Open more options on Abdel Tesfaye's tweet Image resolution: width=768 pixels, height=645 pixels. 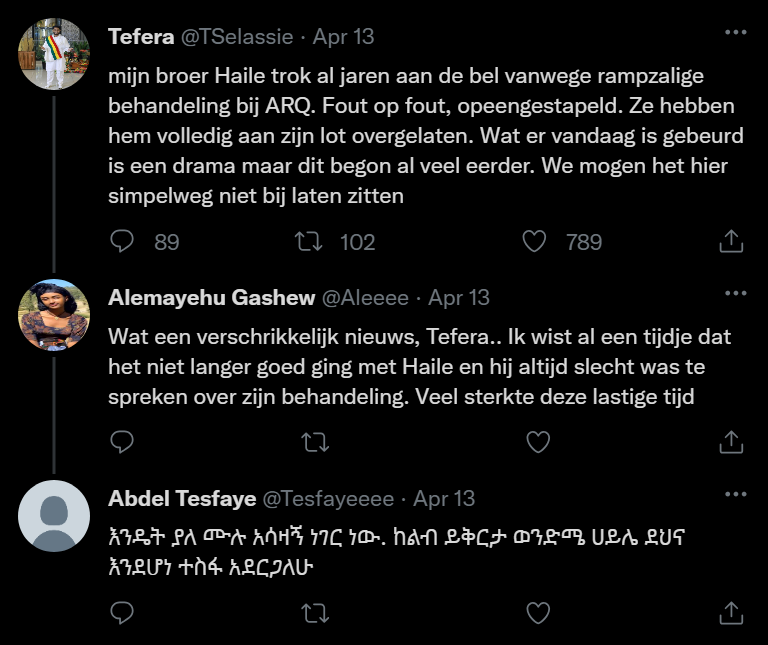point(735,495)
